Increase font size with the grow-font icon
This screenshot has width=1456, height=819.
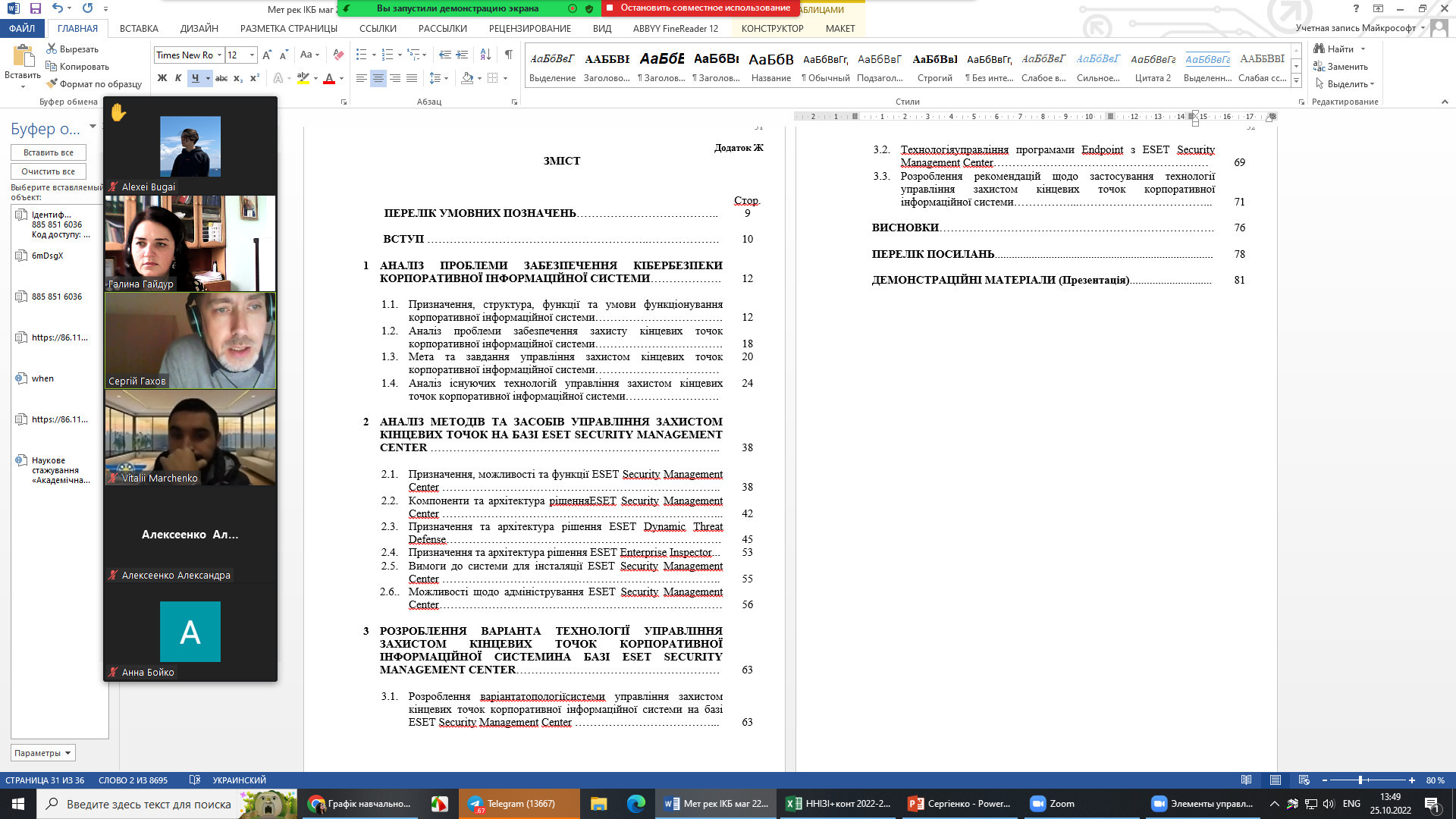tap(267, 55)
